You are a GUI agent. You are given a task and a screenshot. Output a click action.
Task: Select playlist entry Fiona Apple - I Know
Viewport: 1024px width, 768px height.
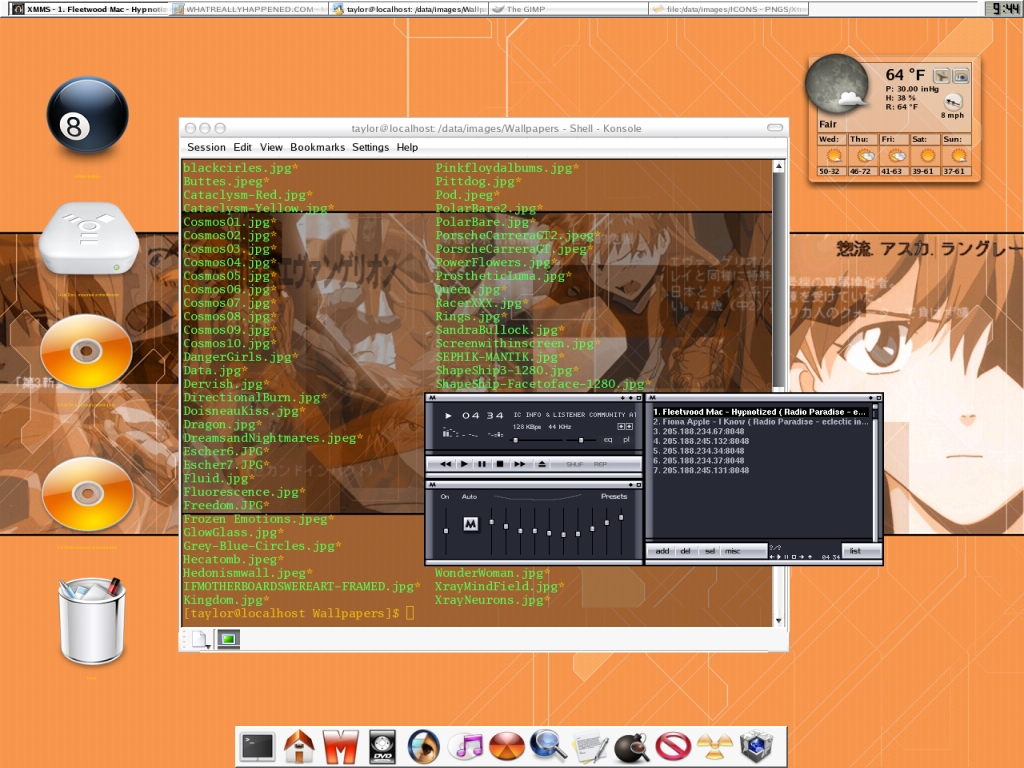pos(761,422)
